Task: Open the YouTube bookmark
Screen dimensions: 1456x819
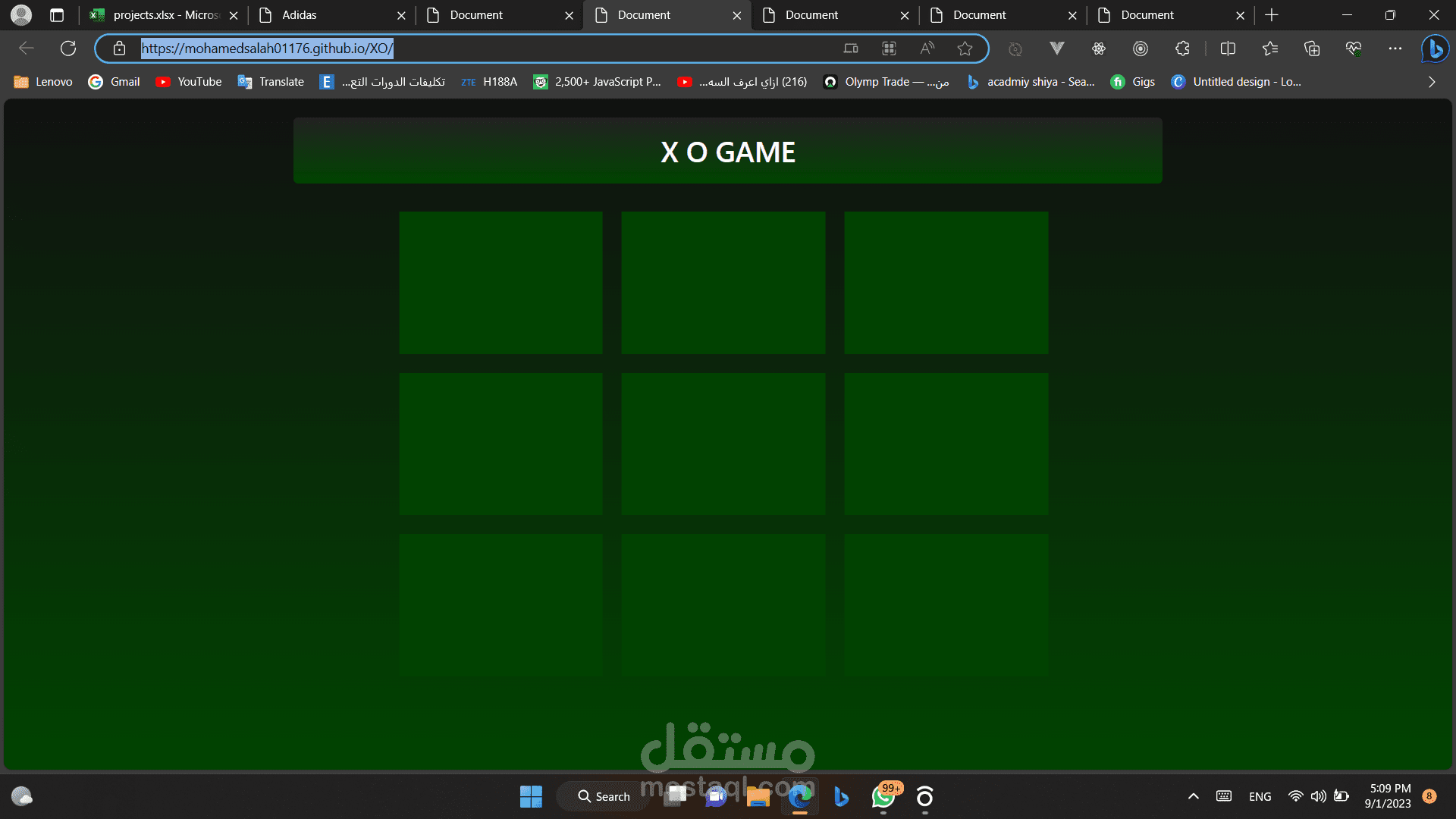Action: click(189, 82)
